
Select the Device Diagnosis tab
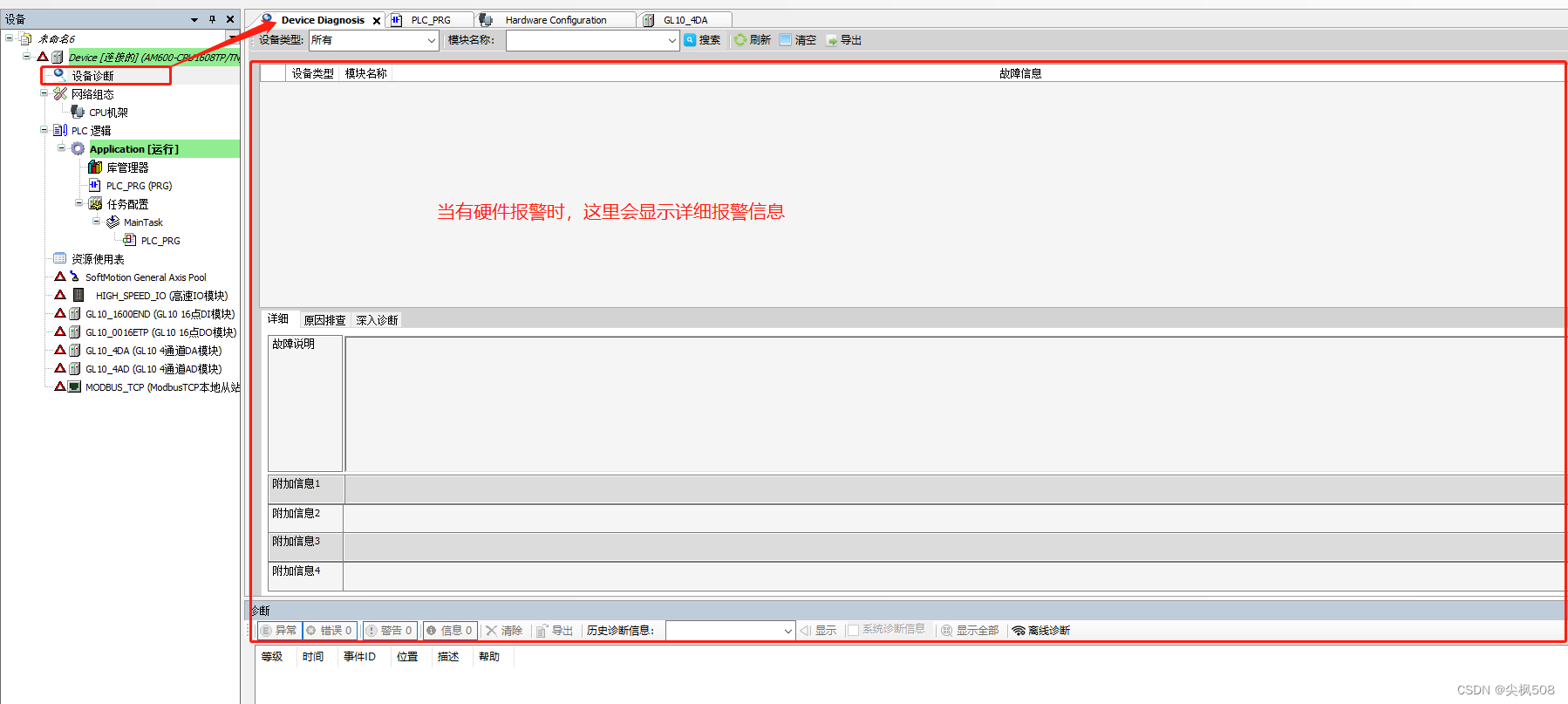point(322,20)
